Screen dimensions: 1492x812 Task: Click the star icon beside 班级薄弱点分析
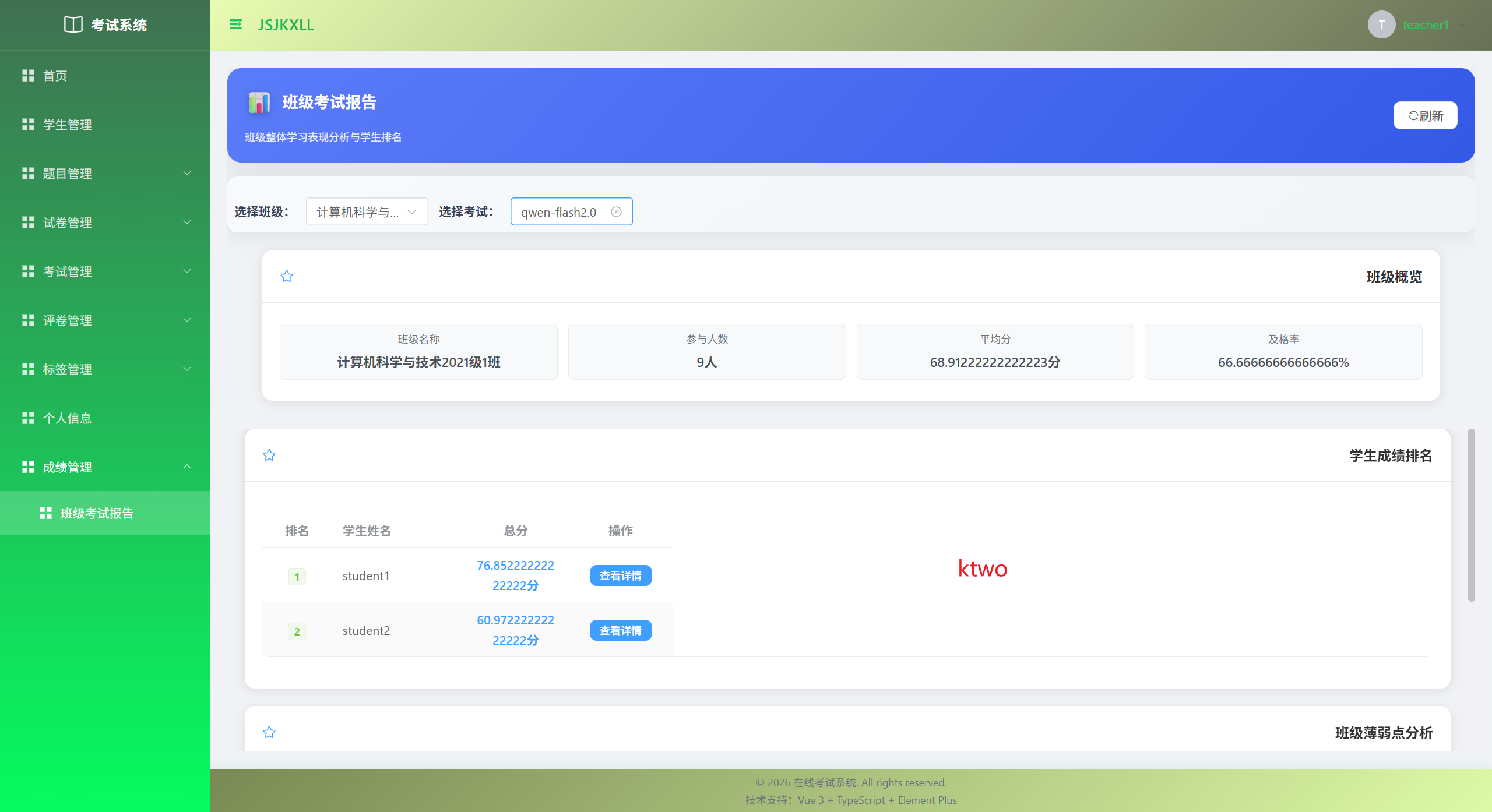pyautogui.click(x=269, y=732)
